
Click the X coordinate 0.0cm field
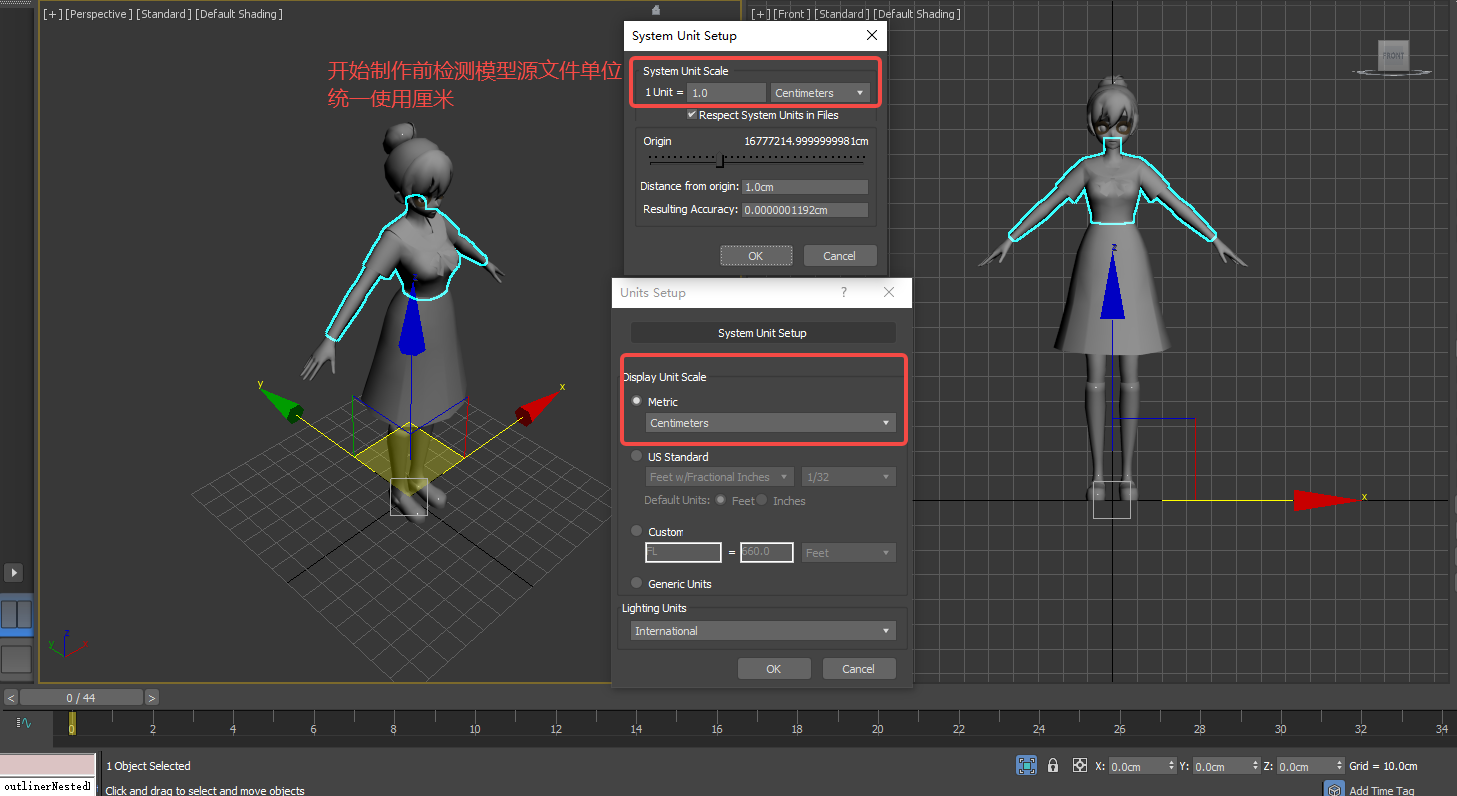[x=1137, y=766]
